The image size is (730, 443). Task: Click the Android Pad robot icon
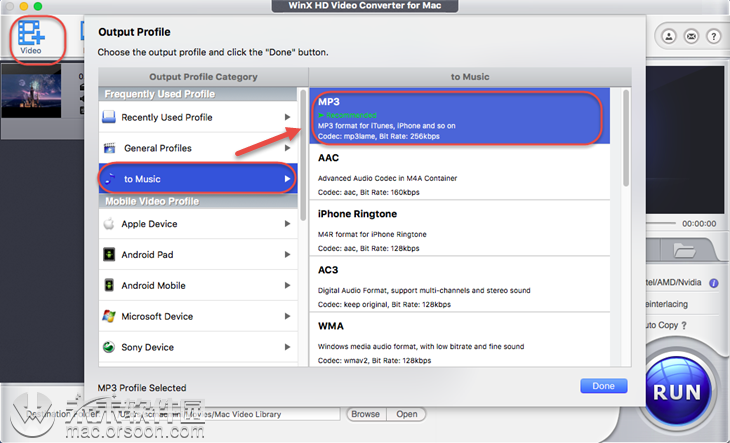[x=109, y=255]
